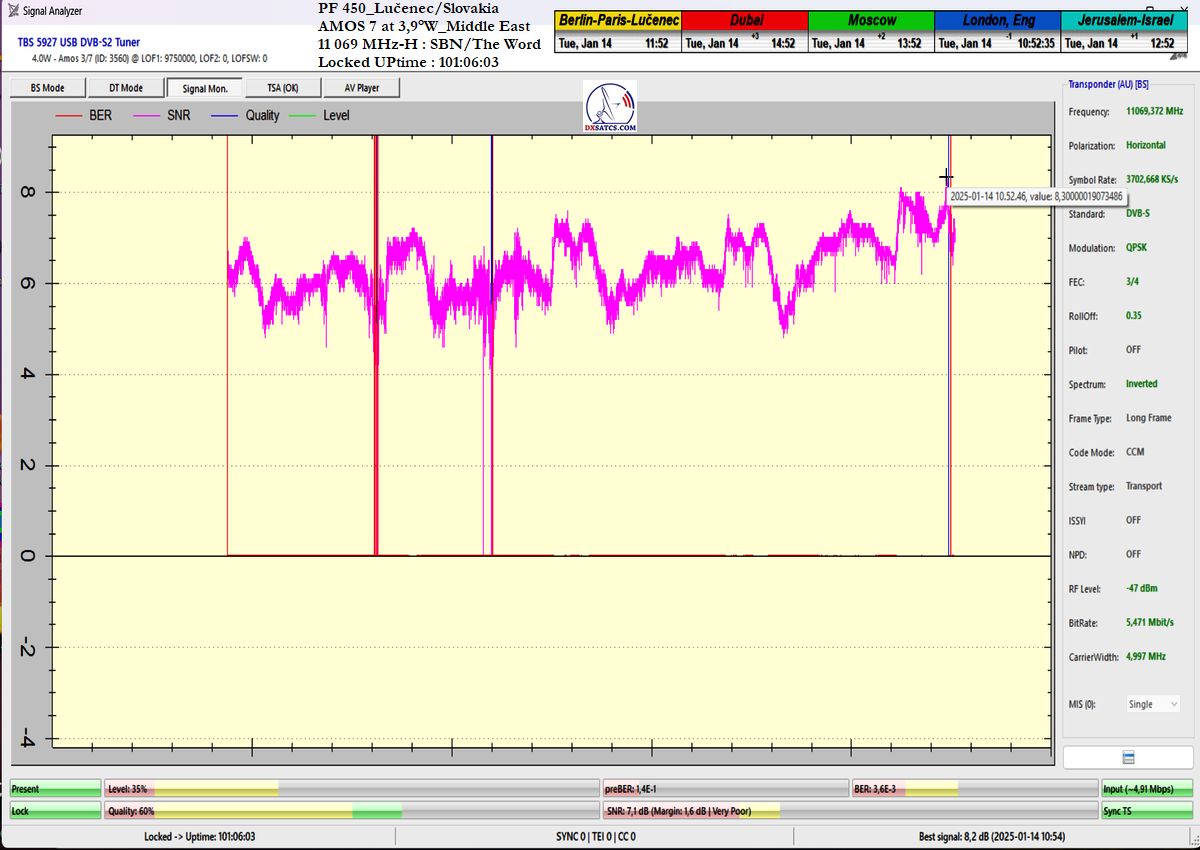Click the Lock status indicator
This screenshot has height=850, width=1200.
click(x=55, y=811)
